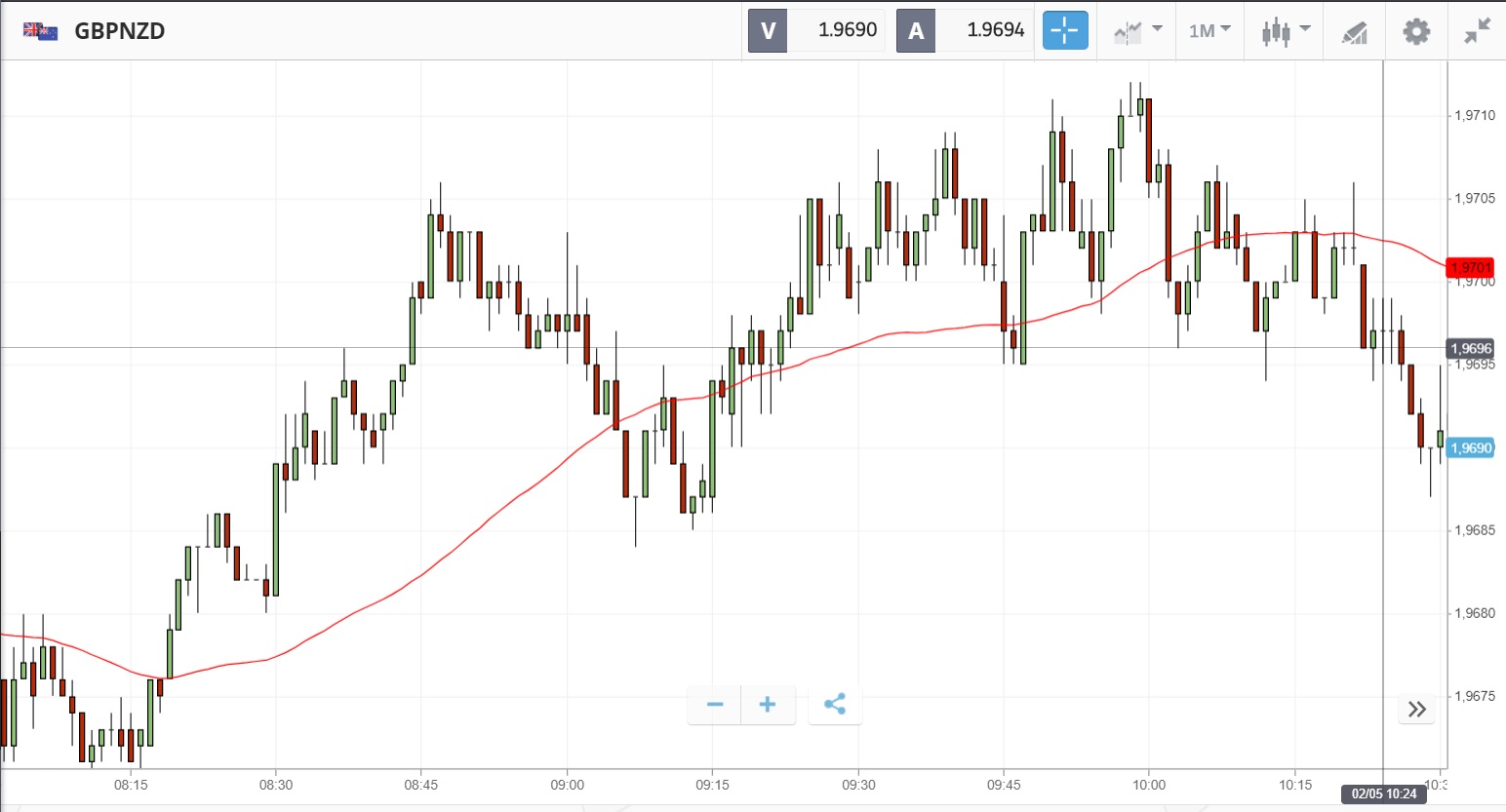The width and height of the screenshot is (1506, 812).
Task: Open the compare instruments dropdown
Action: 1137,31
